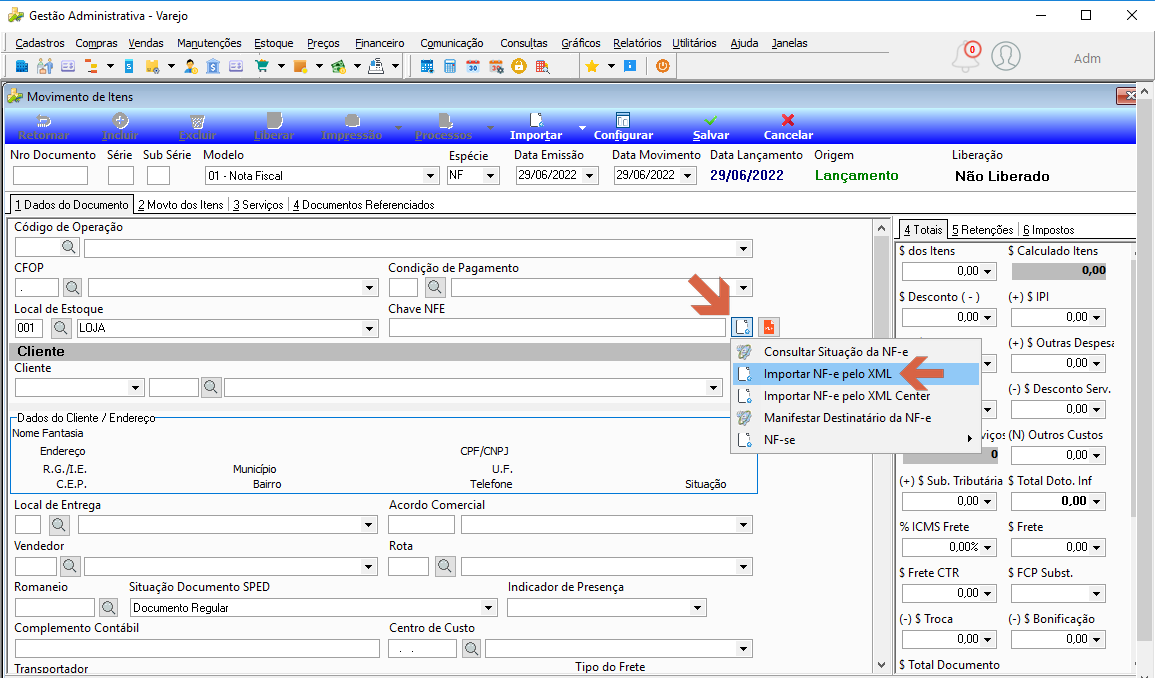Image resolution: width=1155 pixels, height=678 pixels.
Task: Expand the Importar button arrow
Action: [581, 127]
